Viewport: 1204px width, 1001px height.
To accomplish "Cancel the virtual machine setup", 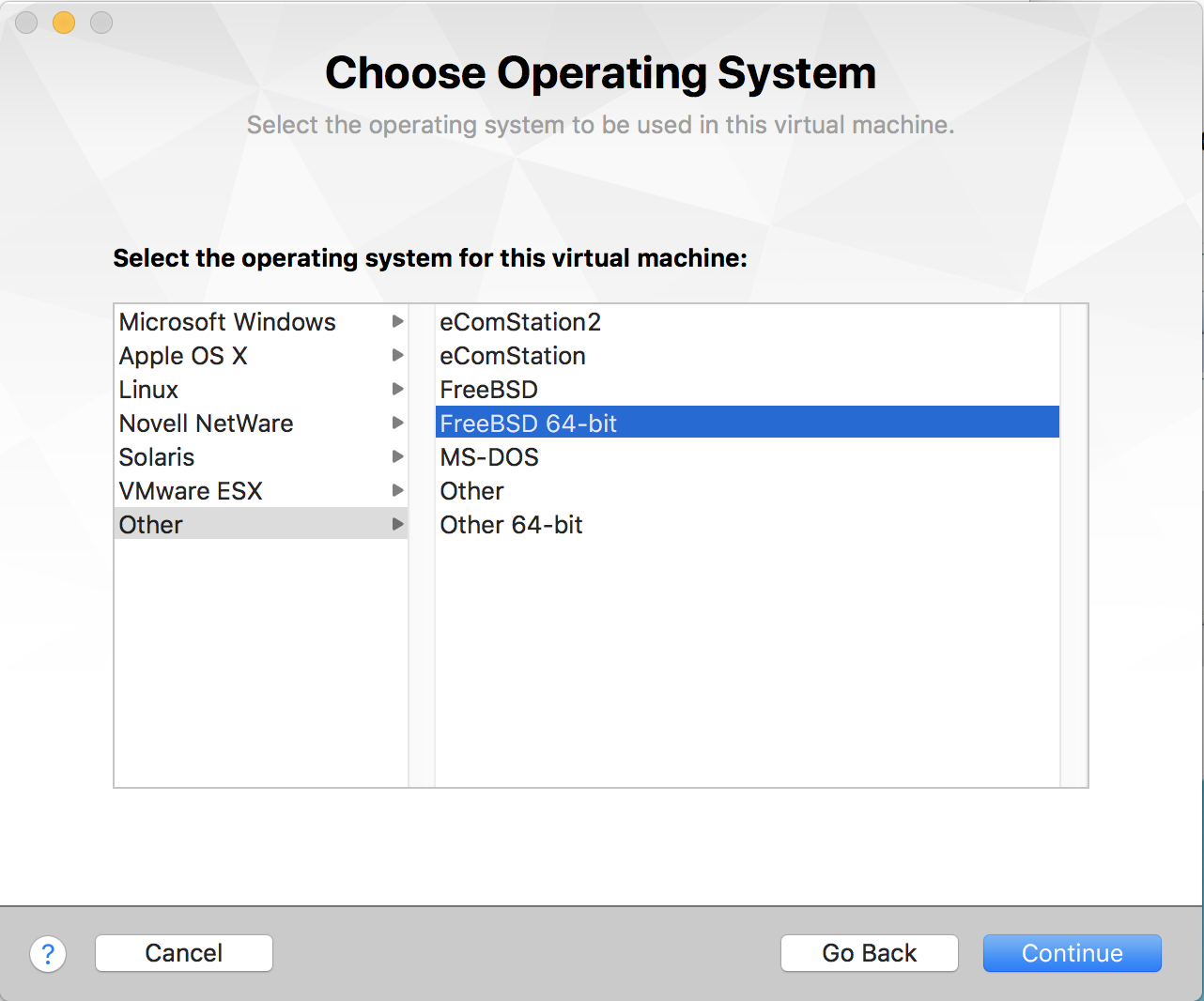I will 184,953.
